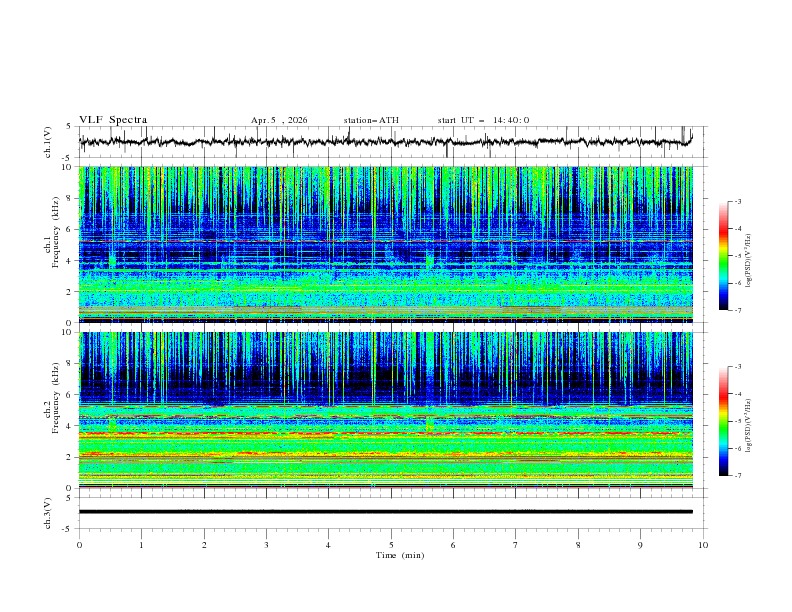The width and height of the screenshot is (792, 612).
Task: Click the "start UT = 14:40:0" text
Action: click(x=483, y=120)
